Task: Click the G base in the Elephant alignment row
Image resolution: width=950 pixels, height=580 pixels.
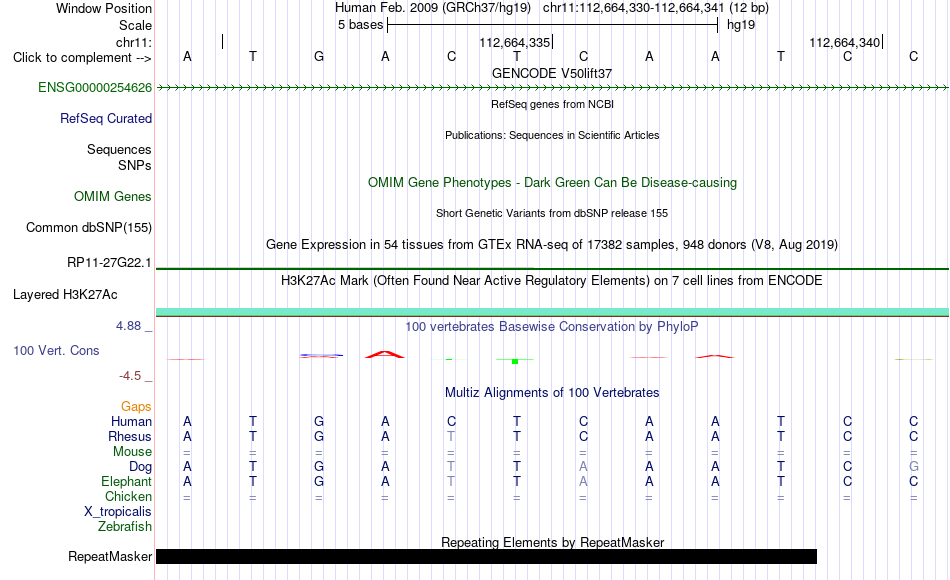Action: [319, 481]
